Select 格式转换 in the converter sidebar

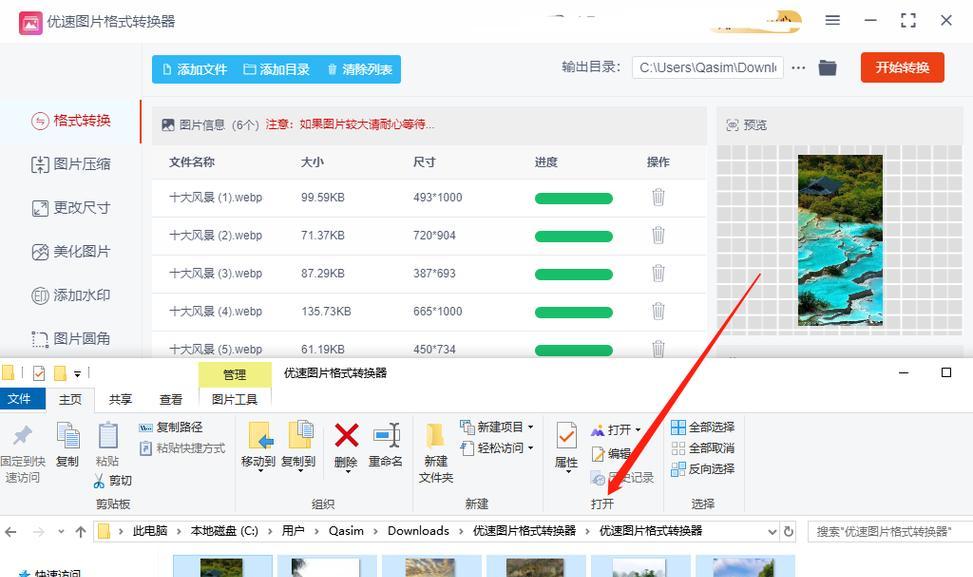71,120
